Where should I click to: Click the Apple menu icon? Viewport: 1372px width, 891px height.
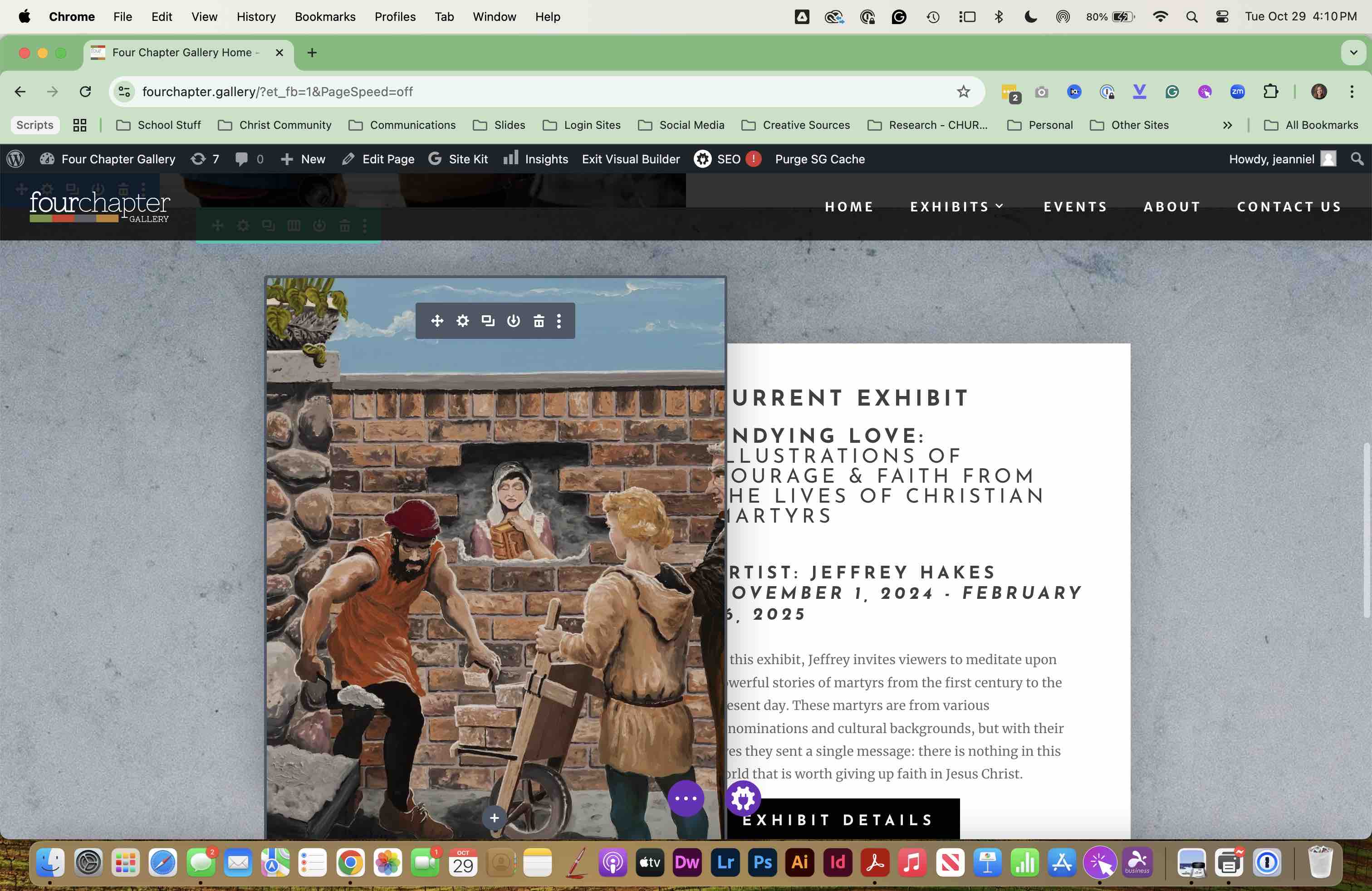click(x=24, y=17)
